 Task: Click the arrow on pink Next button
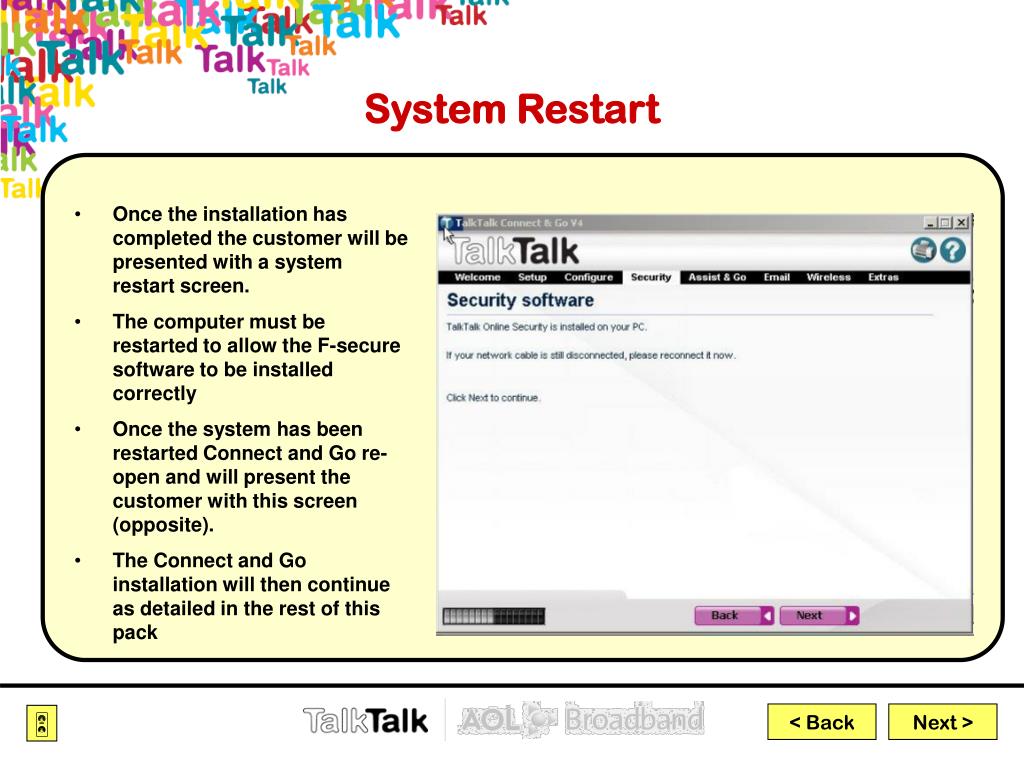(x=852, y=615)
